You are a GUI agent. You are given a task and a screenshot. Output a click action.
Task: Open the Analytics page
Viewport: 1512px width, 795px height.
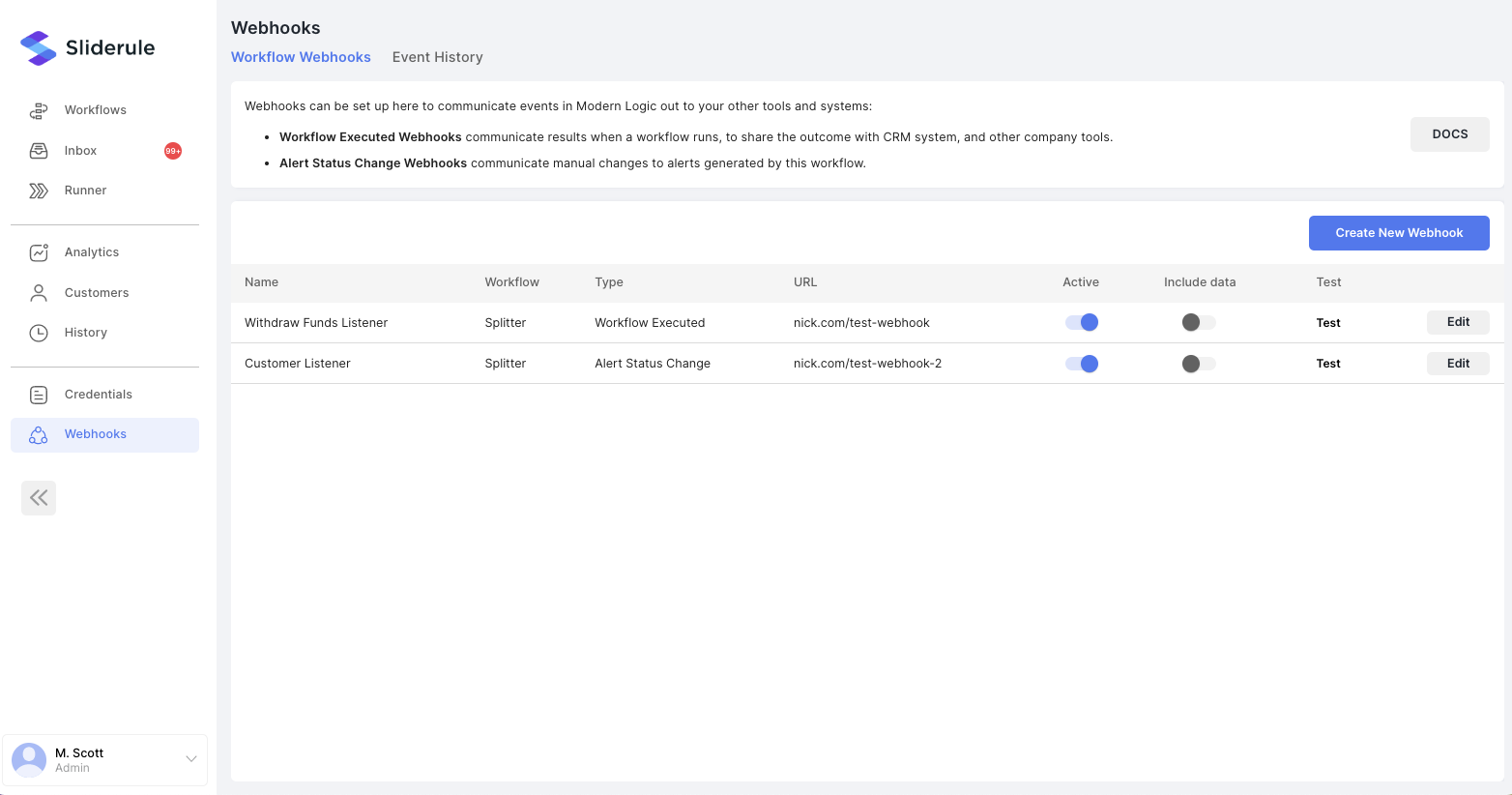pyautogui.click(x=104, y=252)
